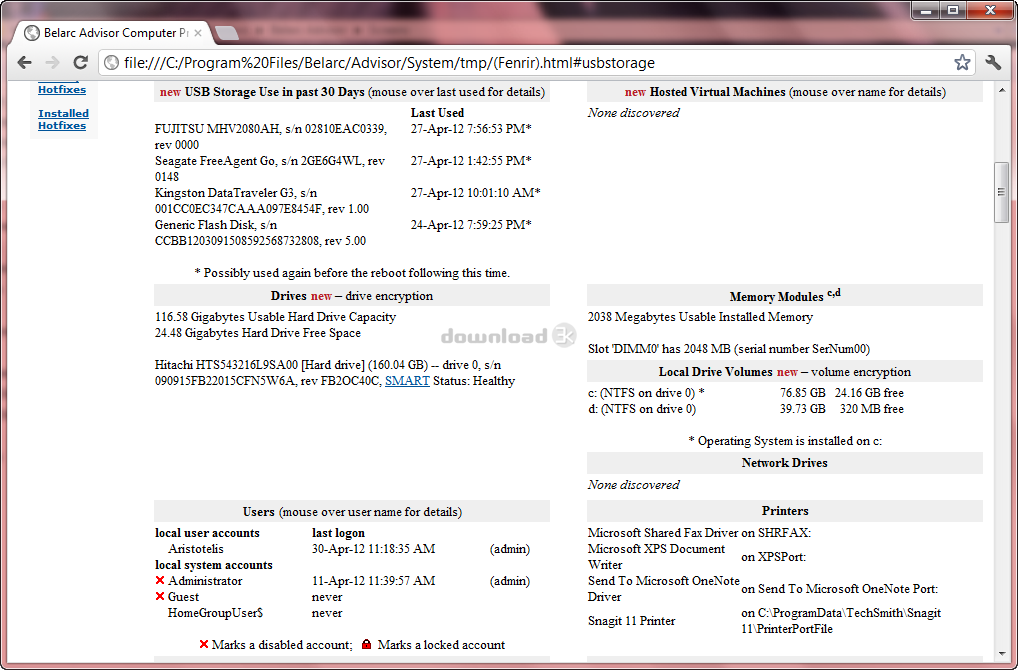This screenshot has height=670, width=1018.
Task: Click the 116.58 Gigabytes hard drive capacity line
Action: [x=275, y=317]
